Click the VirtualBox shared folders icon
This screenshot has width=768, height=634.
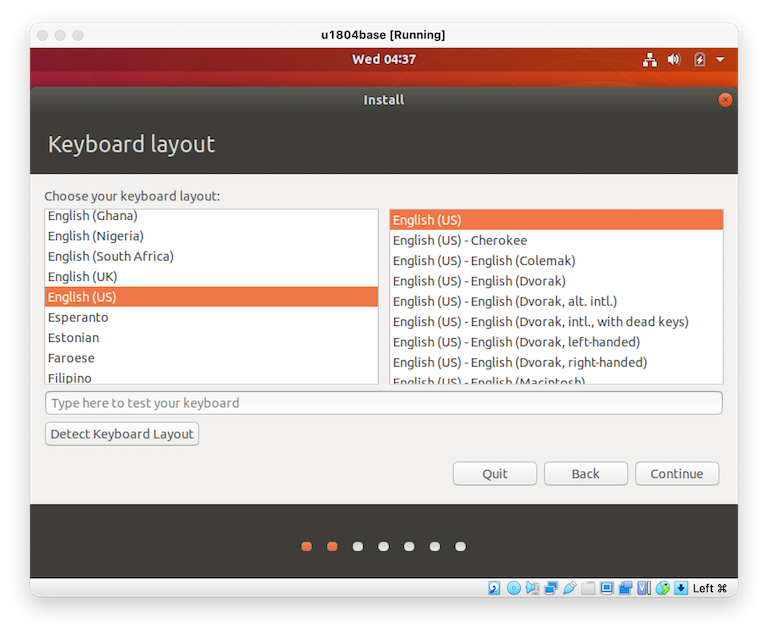[x=588, y=587]
